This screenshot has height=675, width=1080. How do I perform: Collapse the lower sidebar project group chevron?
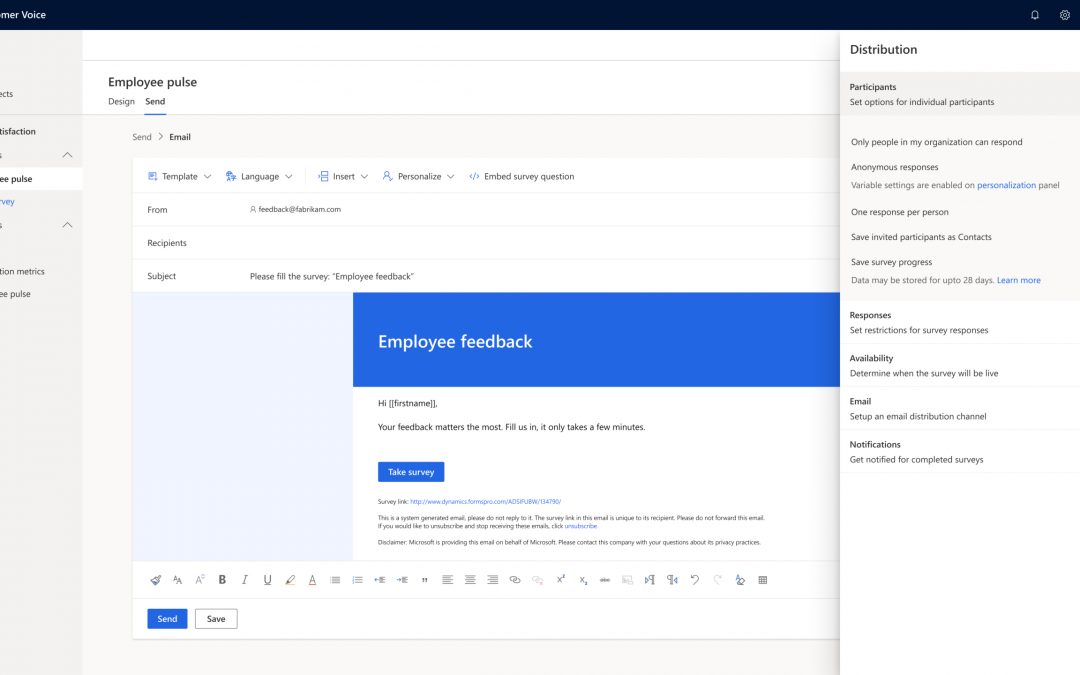[68, 225]
